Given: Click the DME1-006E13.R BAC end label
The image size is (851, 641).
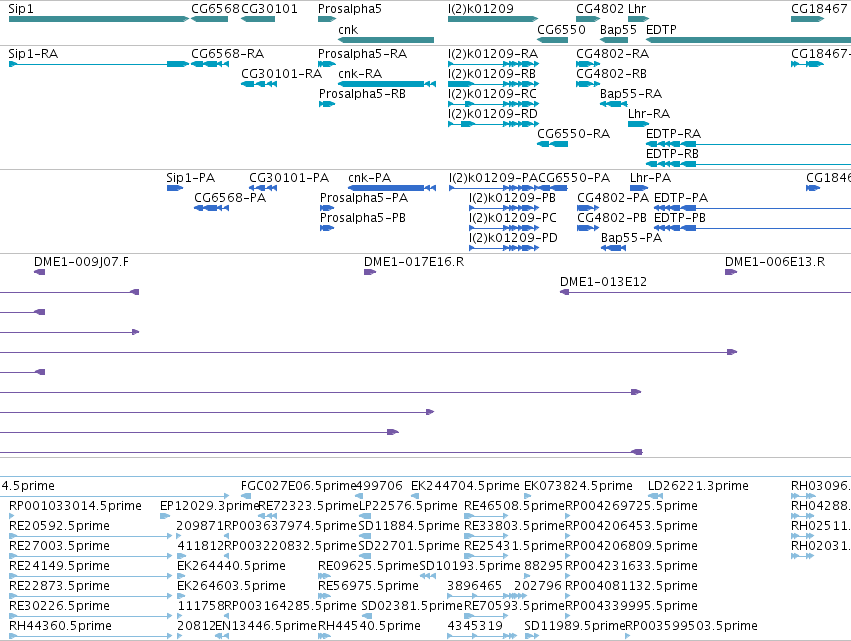Looking at the screenshot, I should click(775, 262).
